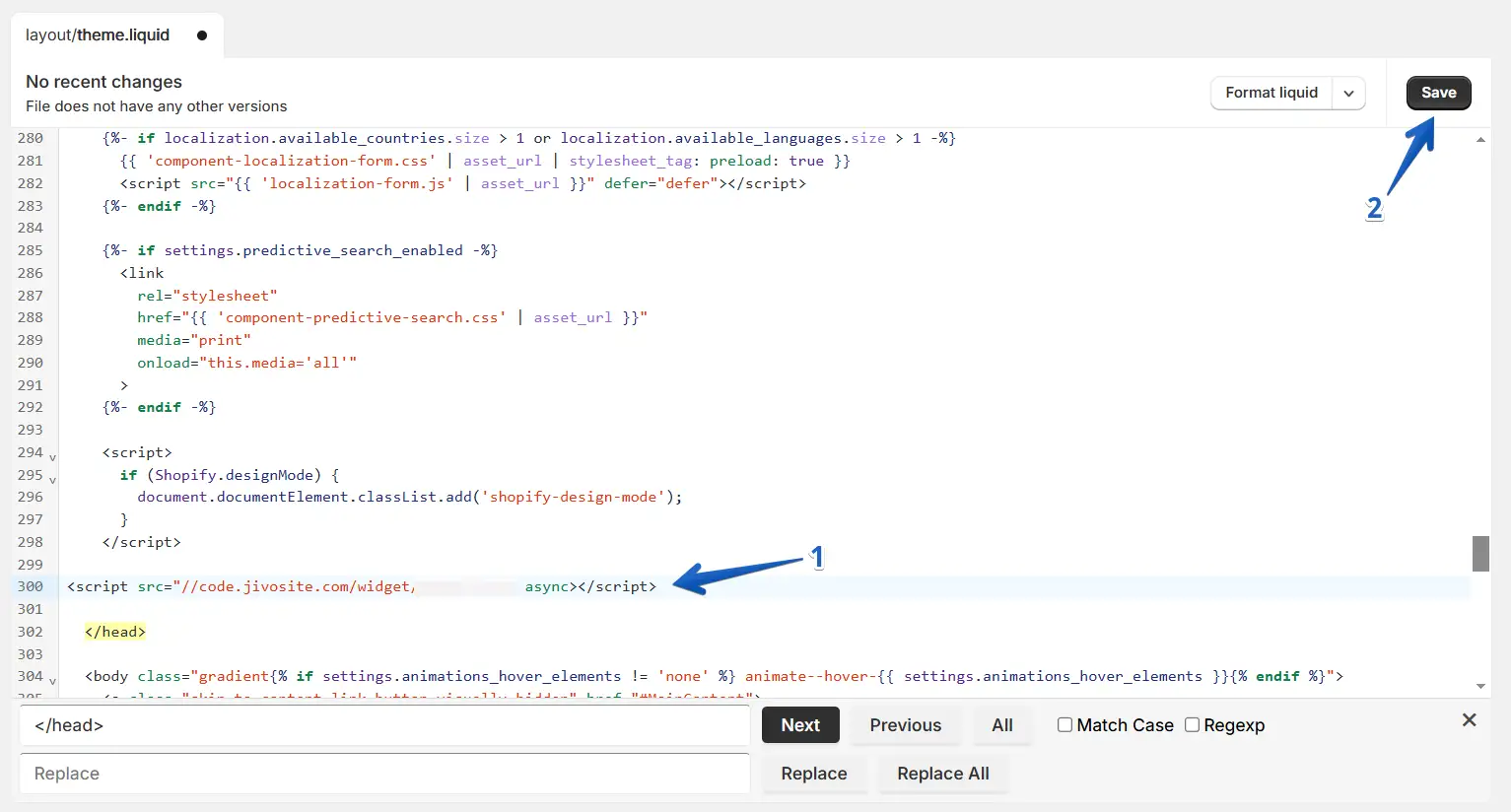The height and width of the screenshot is (812, 1511).
Task: Close the search and replace panel
Action: pos(1469,720)
